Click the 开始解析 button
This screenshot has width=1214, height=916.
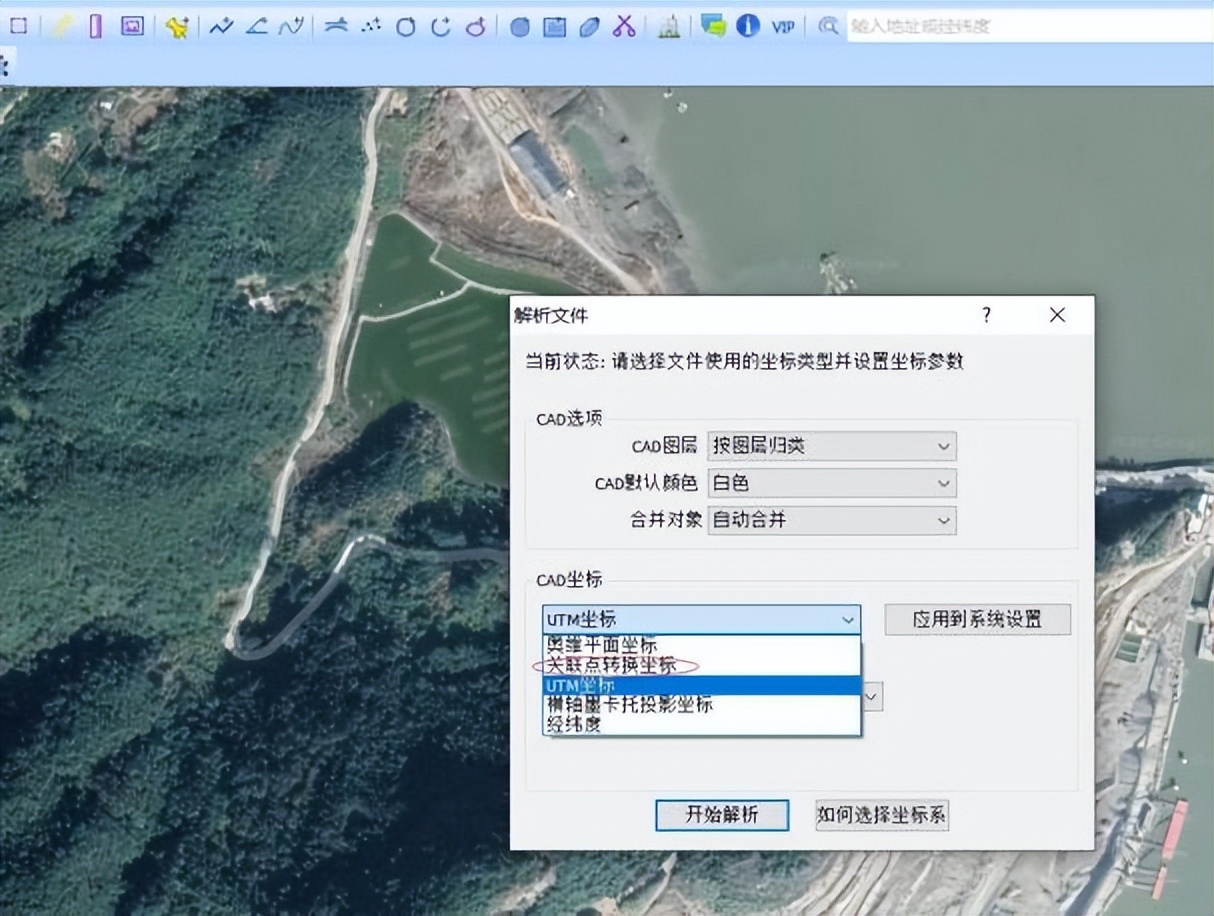[x=722, y=815]
